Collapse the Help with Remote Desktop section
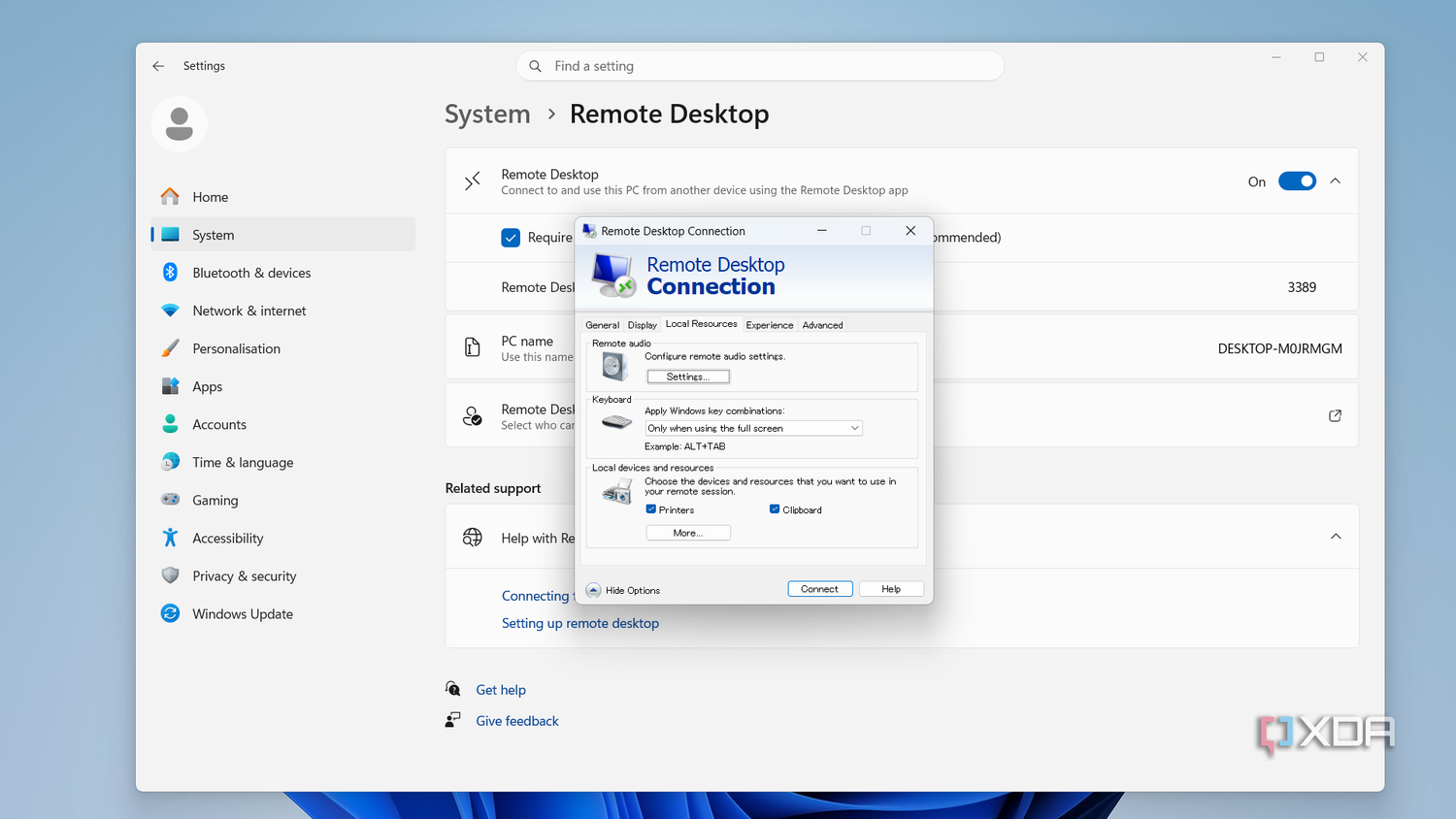1456x819 pixels. pos(1336,537)
